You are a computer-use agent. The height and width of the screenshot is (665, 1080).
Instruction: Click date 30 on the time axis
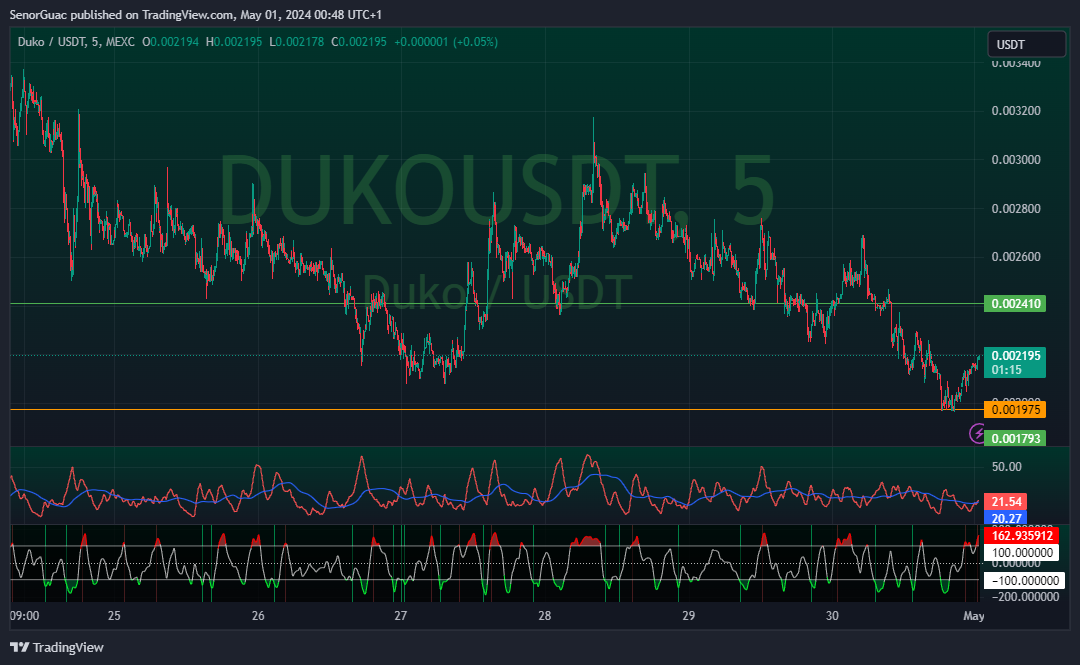coord(832,616)
